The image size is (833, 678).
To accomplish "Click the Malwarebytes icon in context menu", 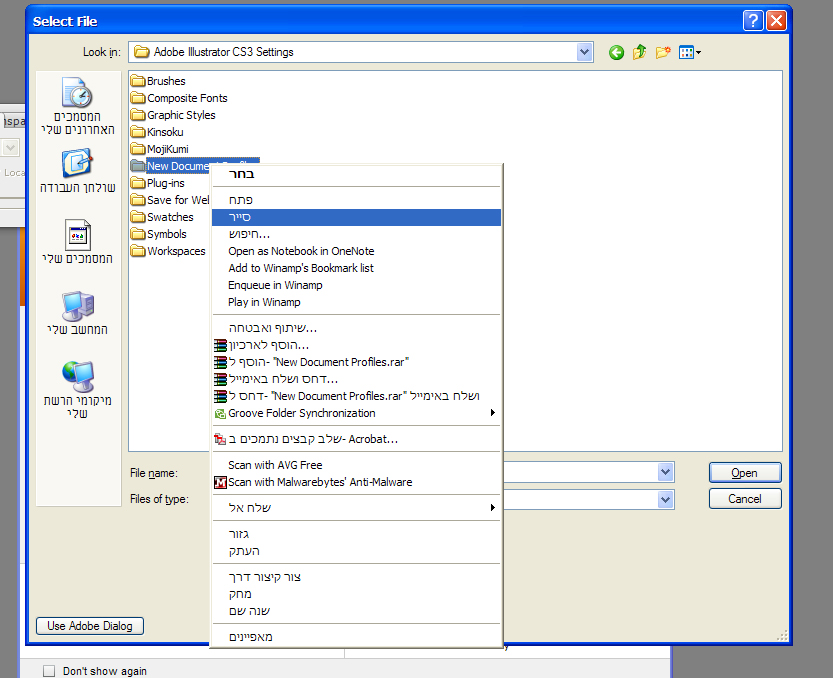I will [220, 482].
